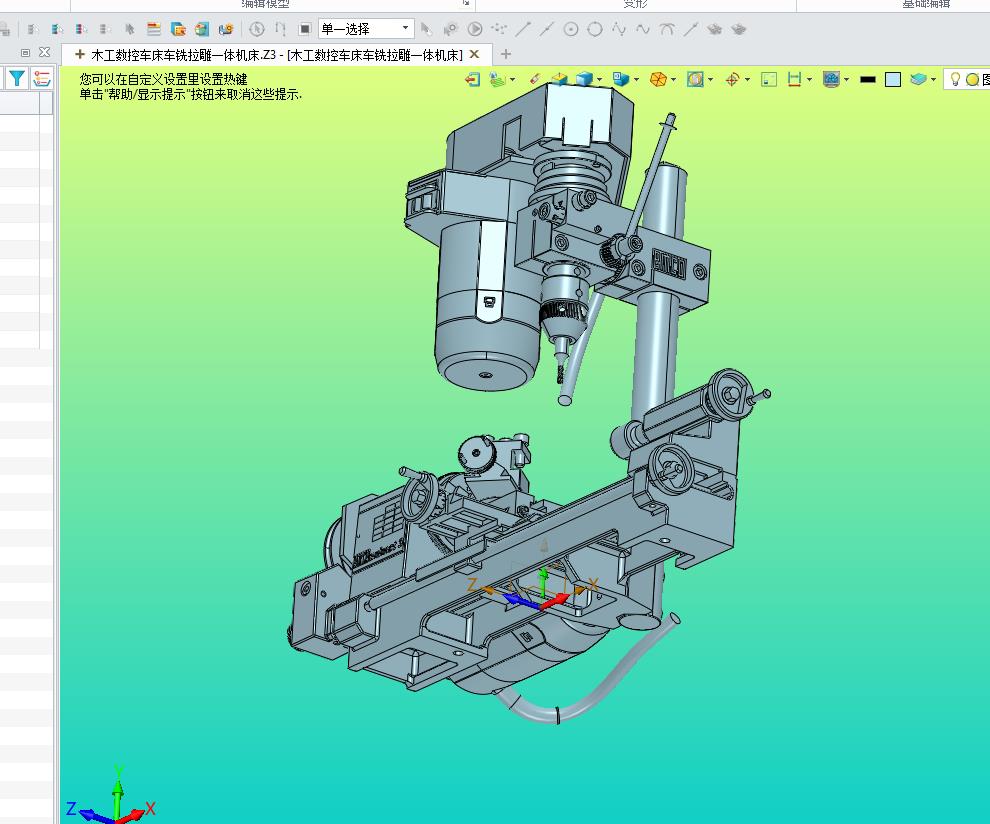Pick the light blue color swatch
The image size is (990, 824).
point(893,79)
